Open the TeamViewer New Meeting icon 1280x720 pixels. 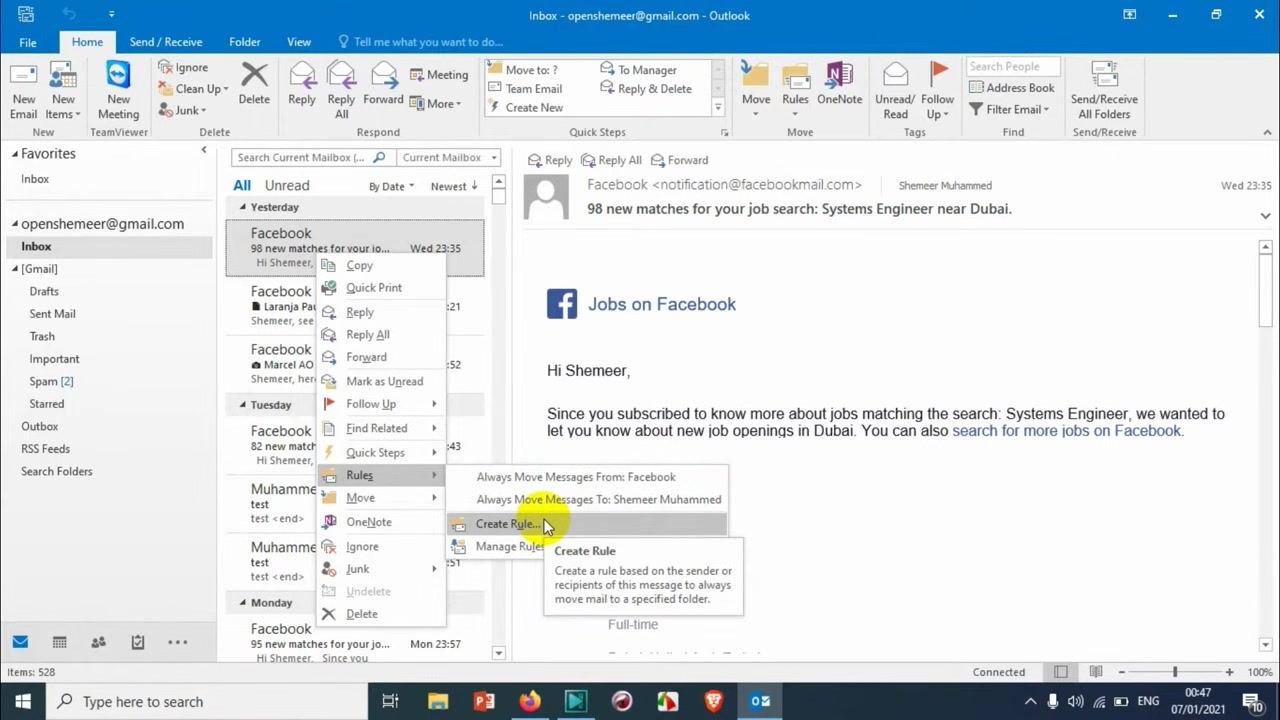tap(118, 90)
